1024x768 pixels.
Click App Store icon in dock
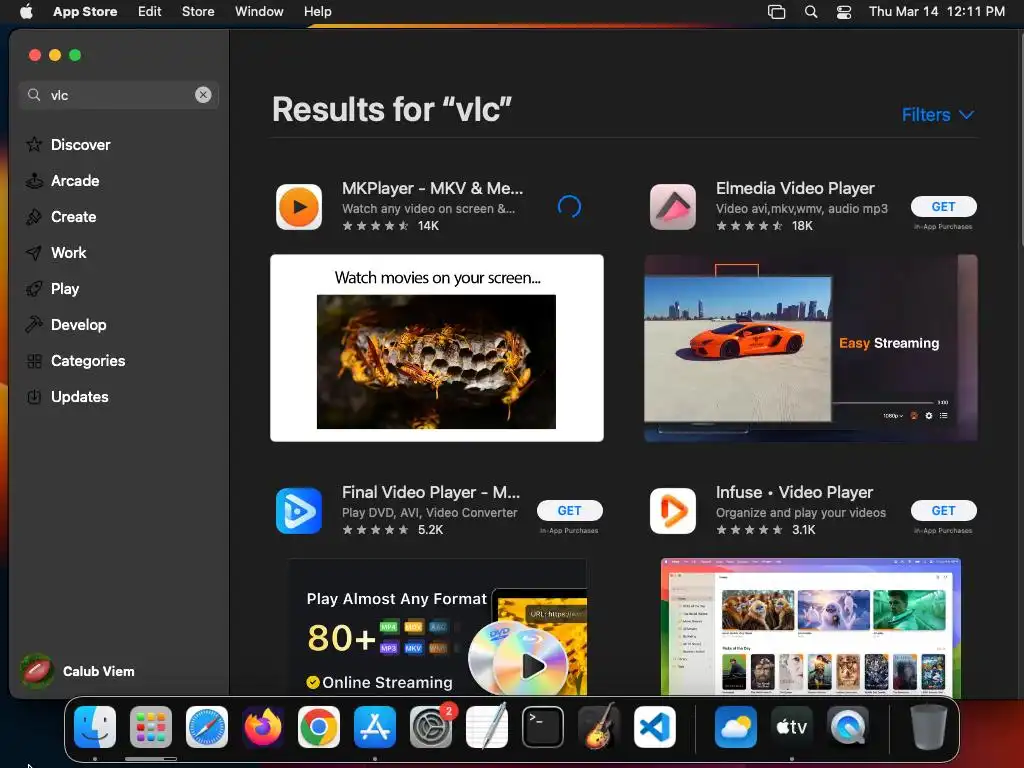375,726
